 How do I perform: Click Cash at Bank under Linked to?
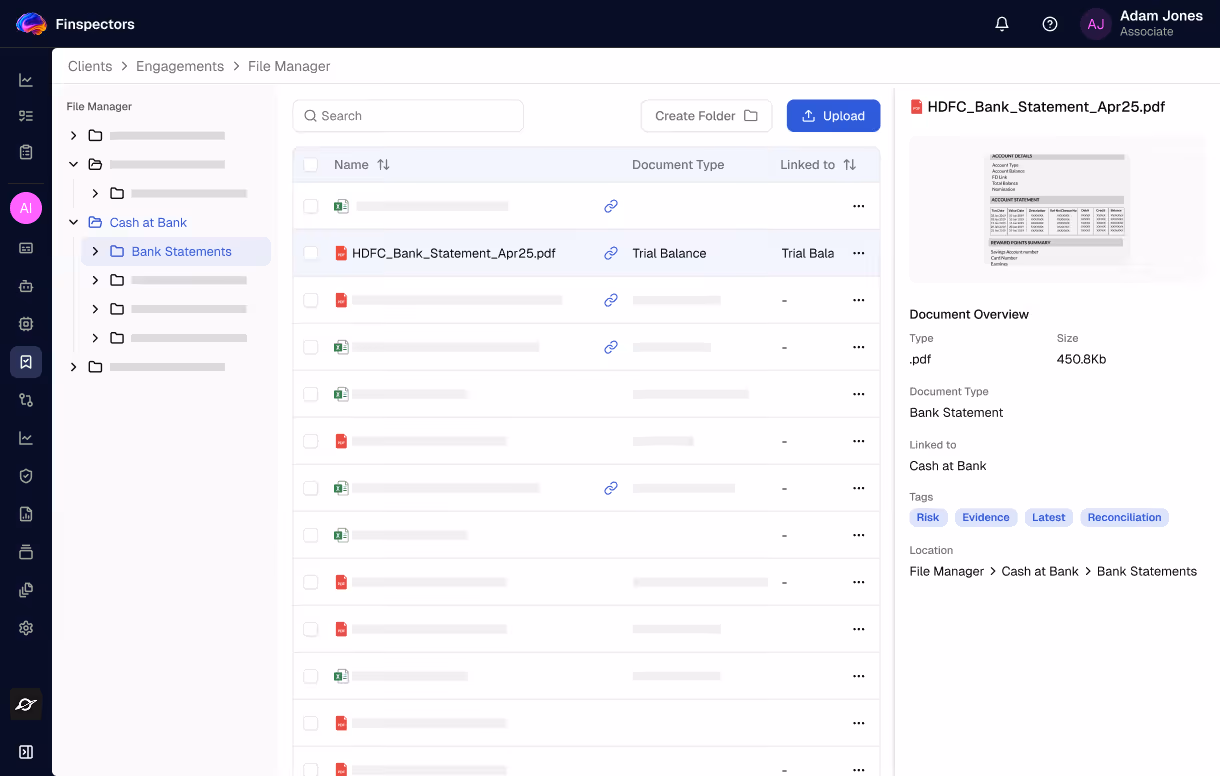point(948,465)
